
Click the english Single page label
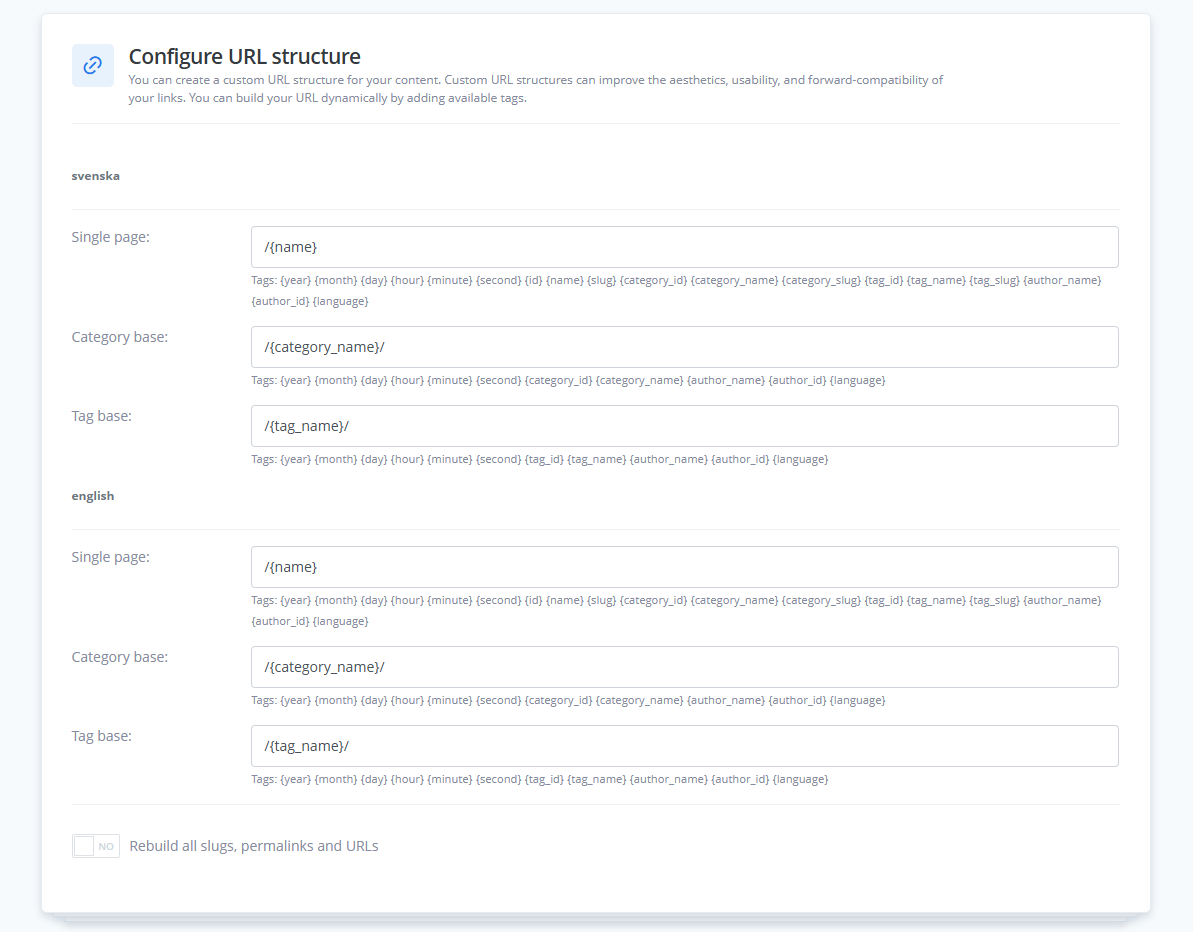click(x=110, y=557)
